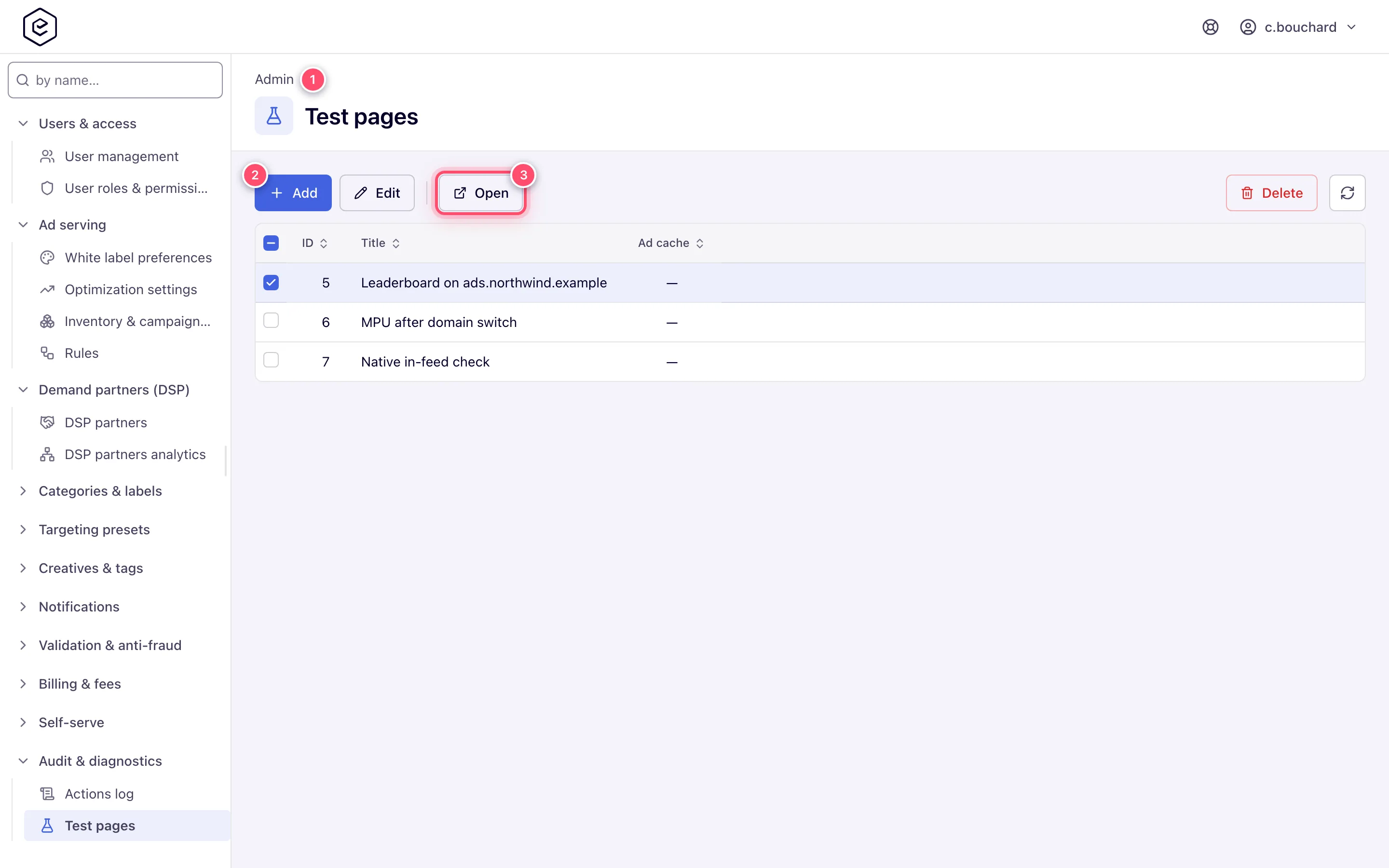Expand the Targeting presets section
This screenshot has height=868, width=1389.
coord(23,529)
